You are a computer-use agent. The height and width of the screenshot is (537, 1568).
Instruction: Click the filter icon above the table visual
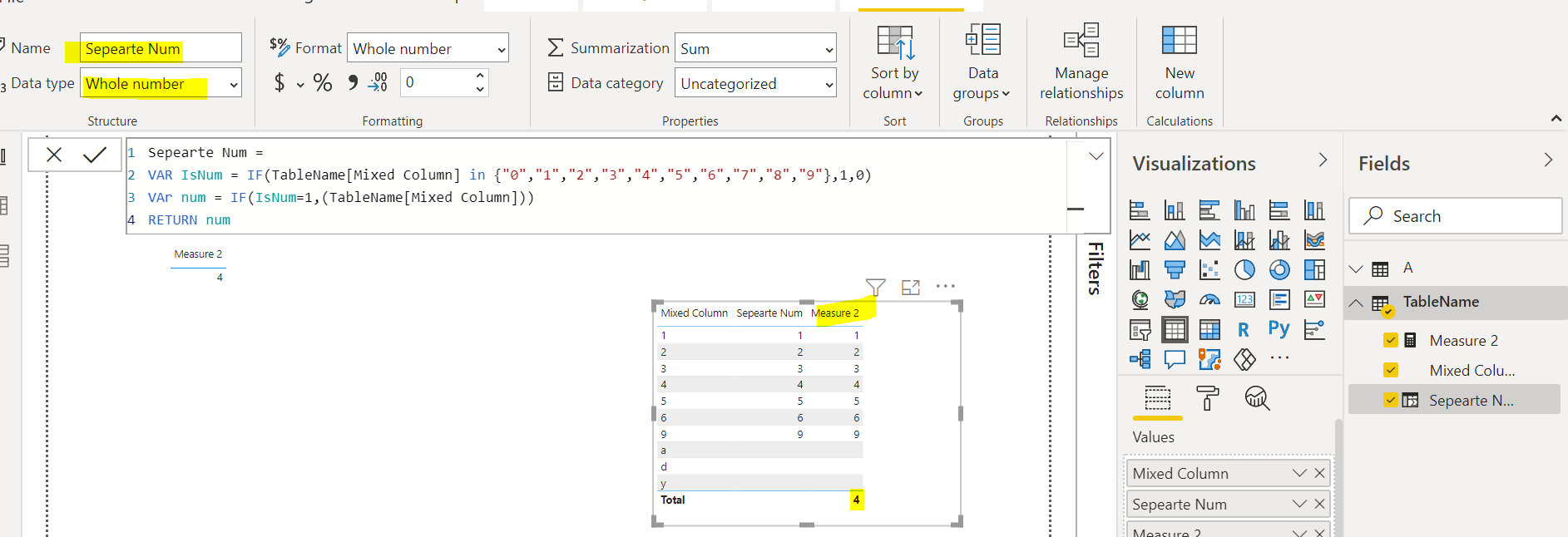[875, 287]
